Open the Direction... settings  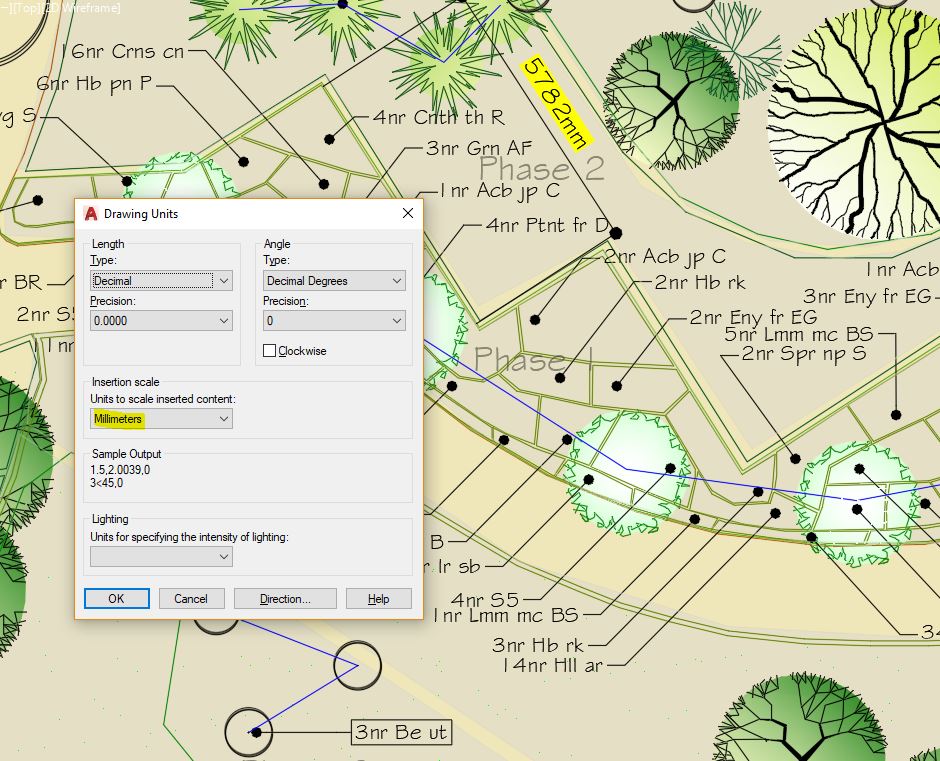(x=285, y=599)
